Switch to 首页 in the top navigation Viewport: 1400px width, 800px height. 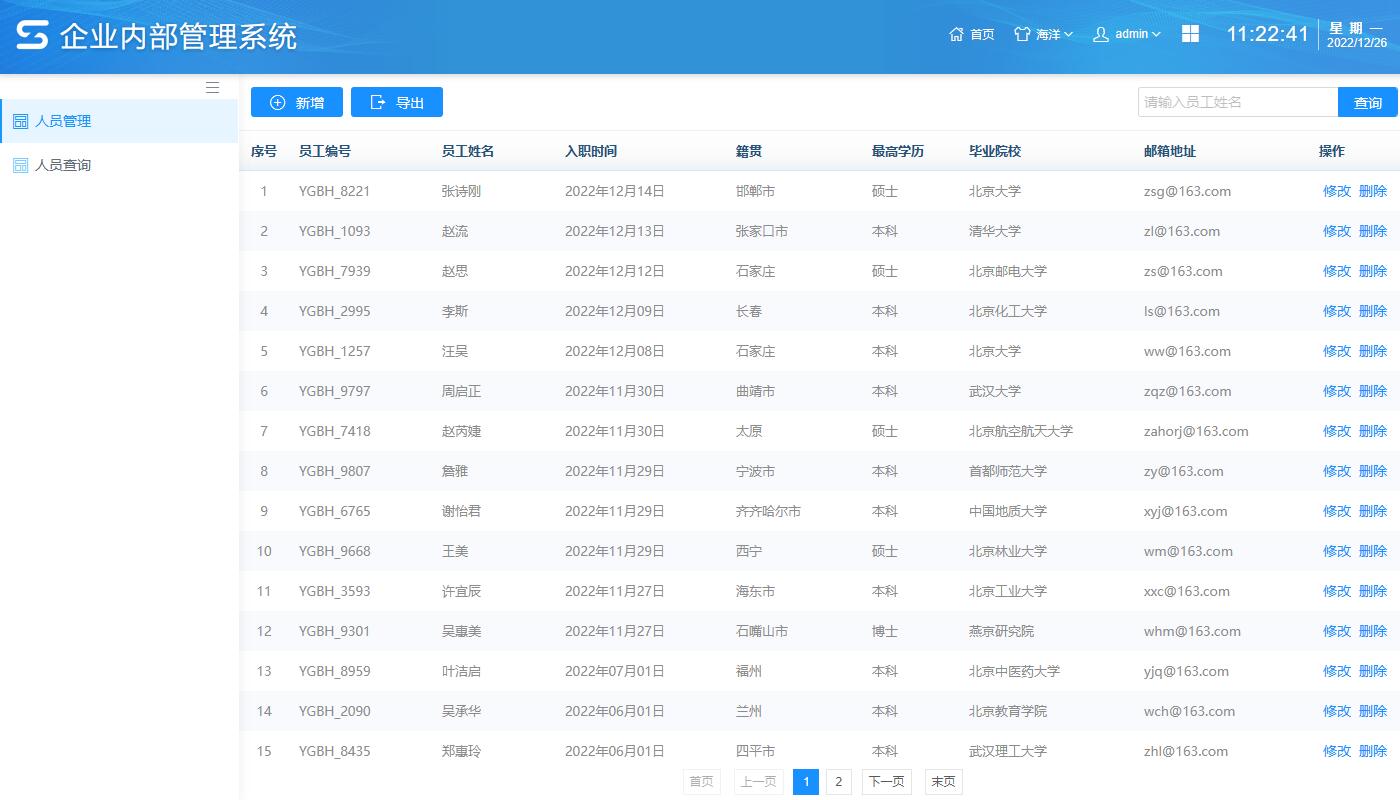tap(980, 34)
